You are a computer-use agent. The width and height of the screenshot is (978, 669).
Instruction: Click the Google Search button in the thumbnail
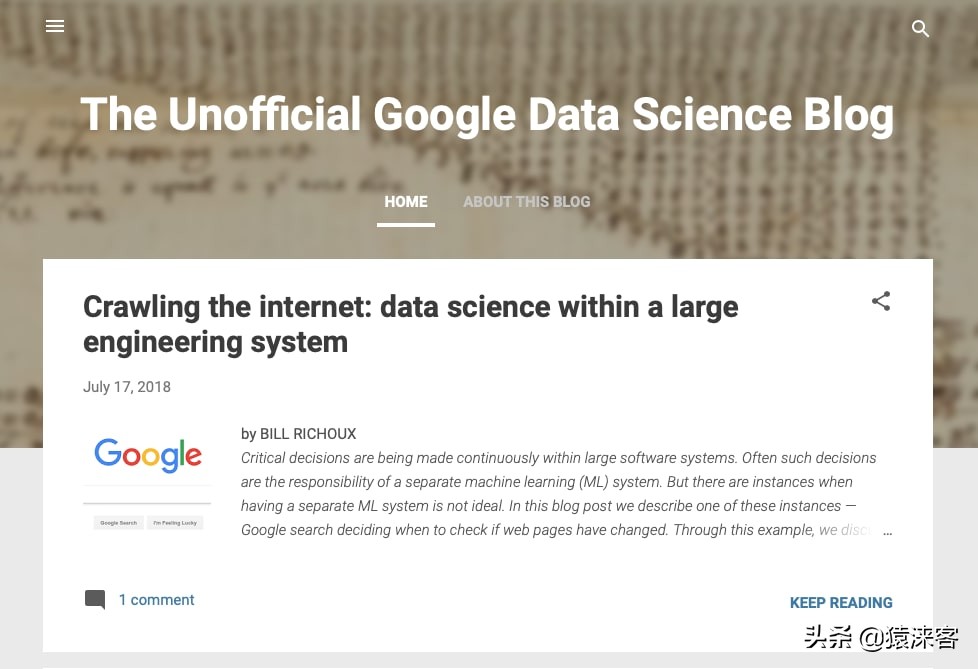point(119,523)
